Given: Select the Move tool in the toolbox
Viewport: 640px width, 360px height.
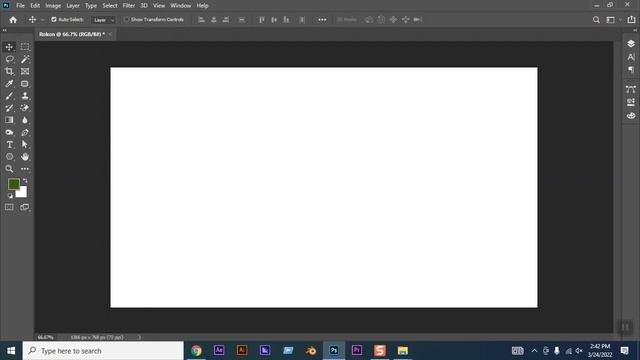Looking at the screenshot, I should [9, 47].
